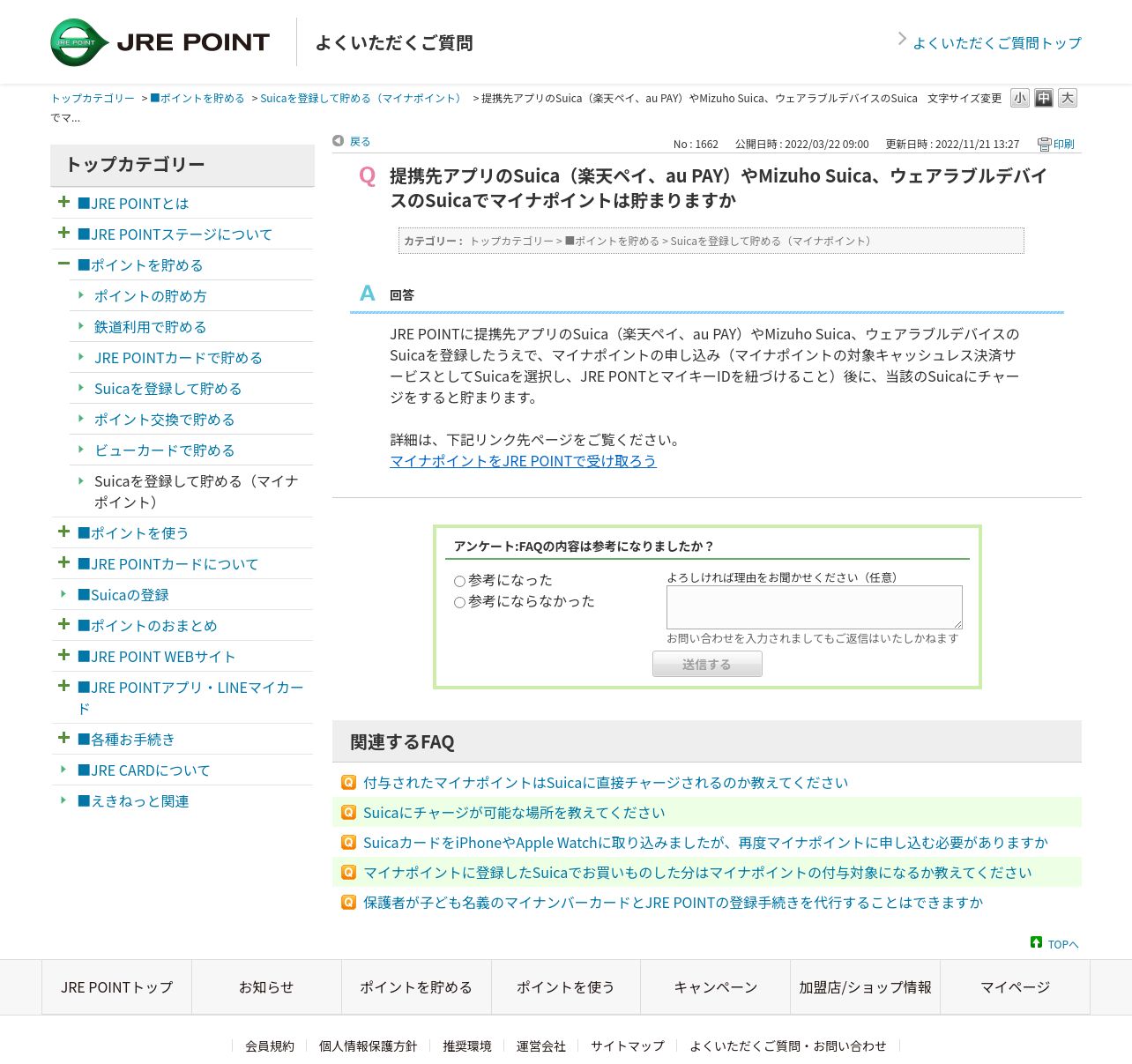Click Q icon for Suicaにチャージが可能な場所 FAQ

[x=348, y=812]
